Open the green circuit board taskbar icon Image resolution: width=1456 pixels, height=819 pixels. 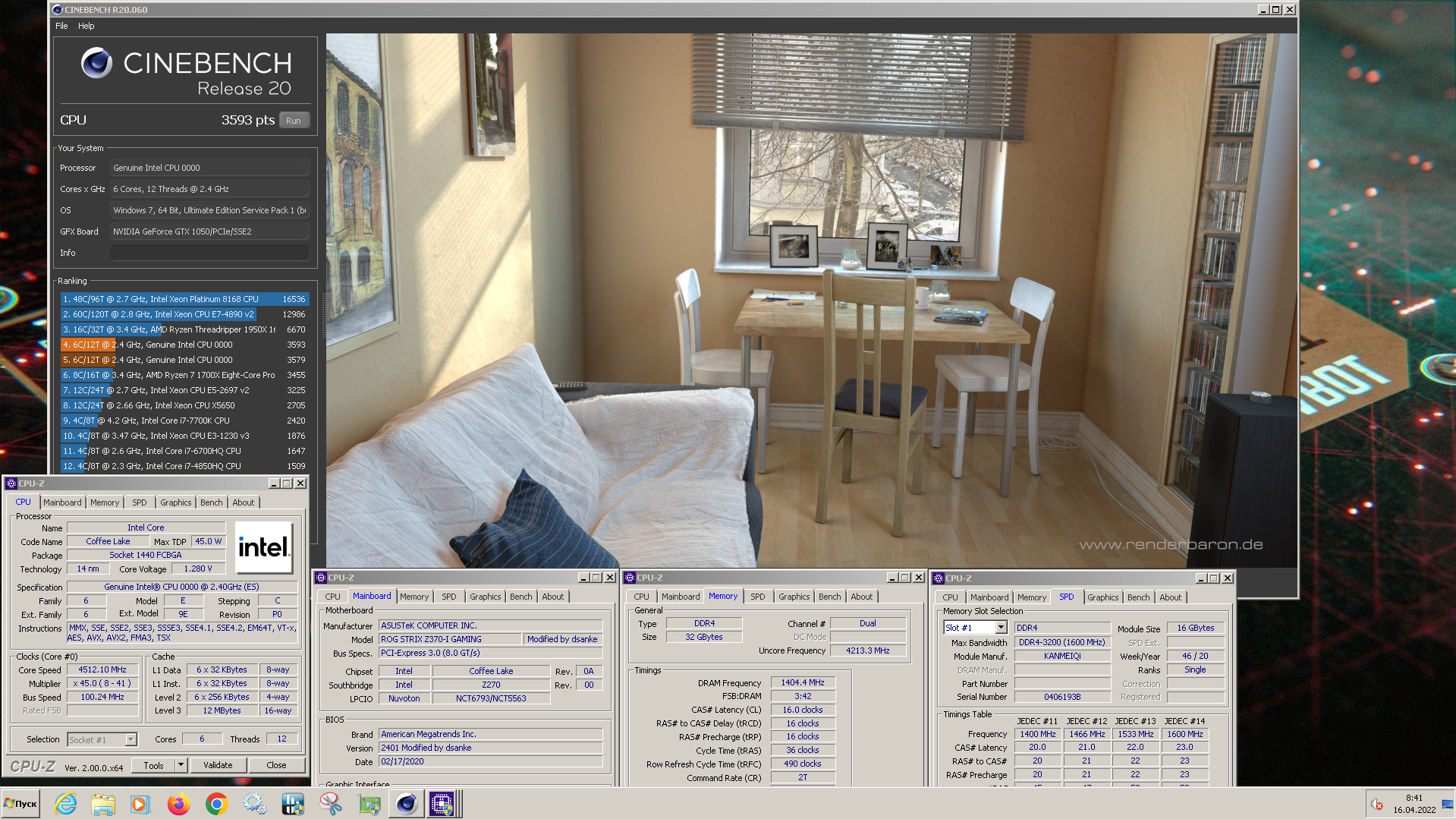[x=369, y=804]
